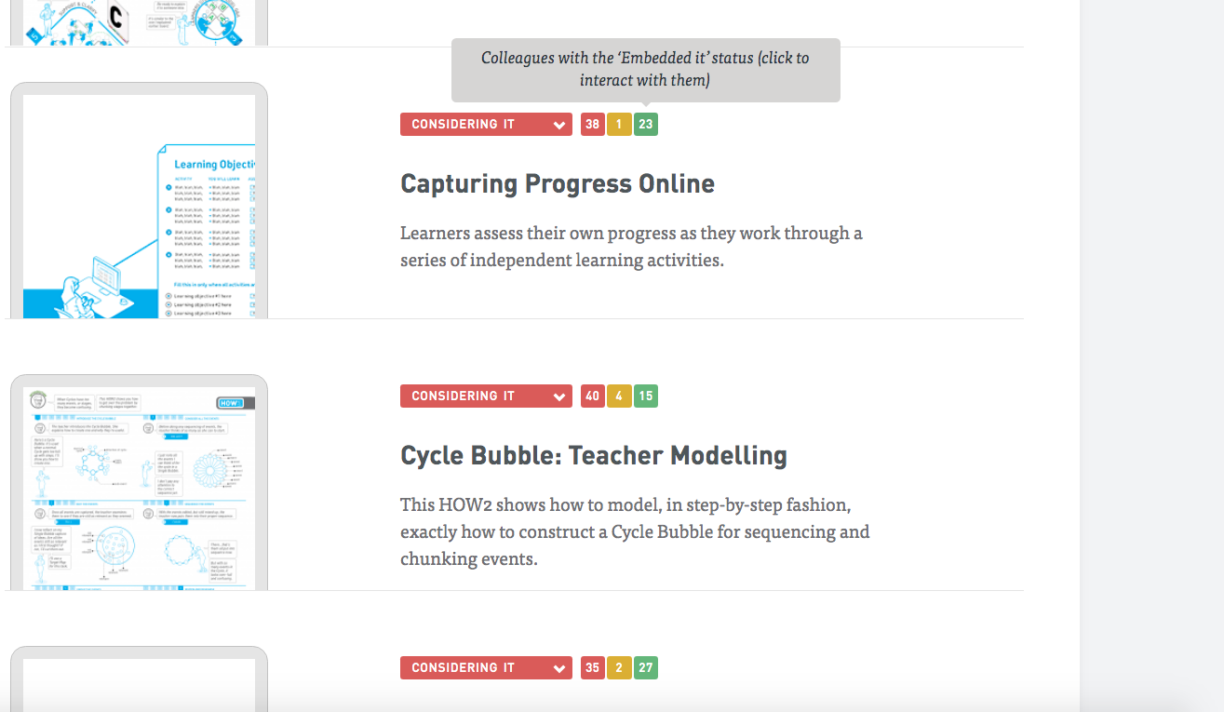1224x712 pixels.
Task: Expand the bottom card's Considering It dropdown
Action: [486, 668]
